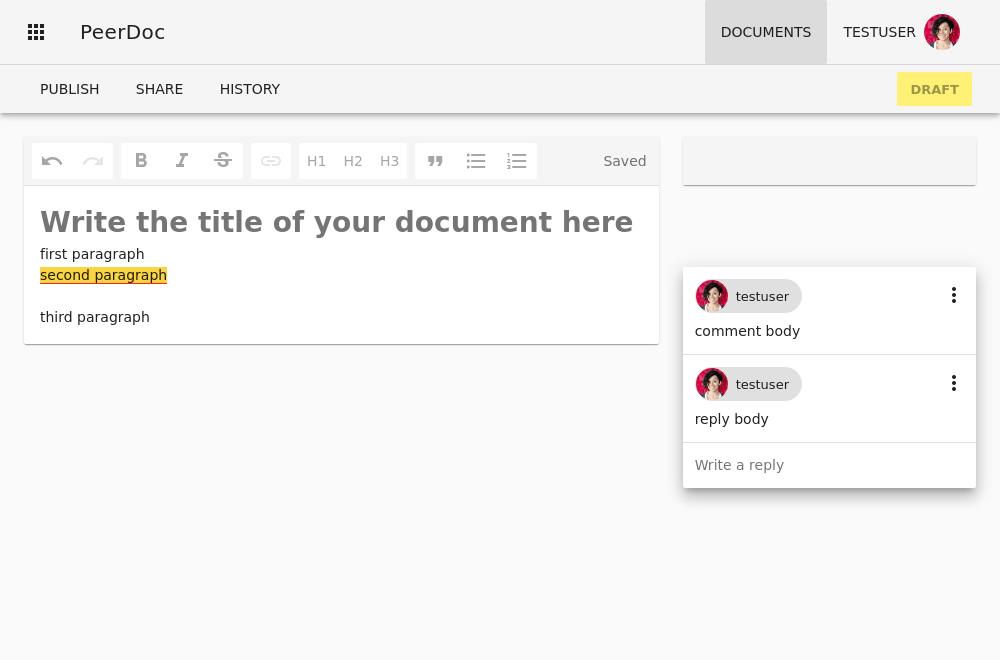Apply H1 heading style
The height and width of the screenshot is (660, 1000).
click(316, 161)
